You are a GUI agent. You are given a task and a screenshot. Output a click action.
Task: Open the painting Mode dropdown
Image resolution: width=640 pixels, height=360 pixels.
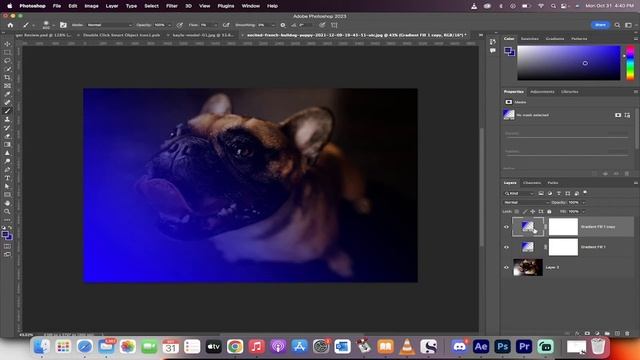pyautogui.click(x=109, y=25)
